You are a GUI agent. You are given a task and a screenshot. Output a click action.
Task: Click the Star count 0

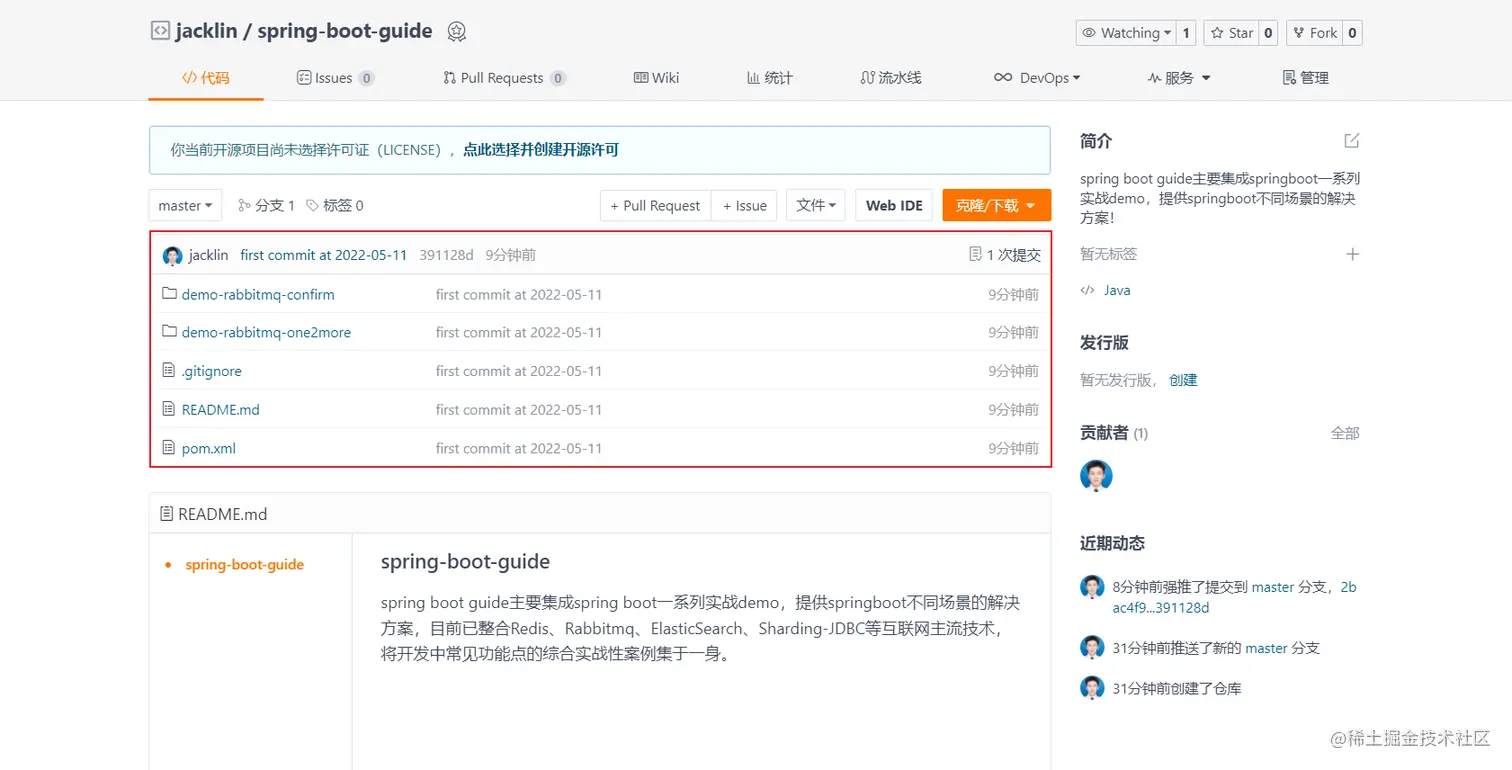click(1268, 33)
